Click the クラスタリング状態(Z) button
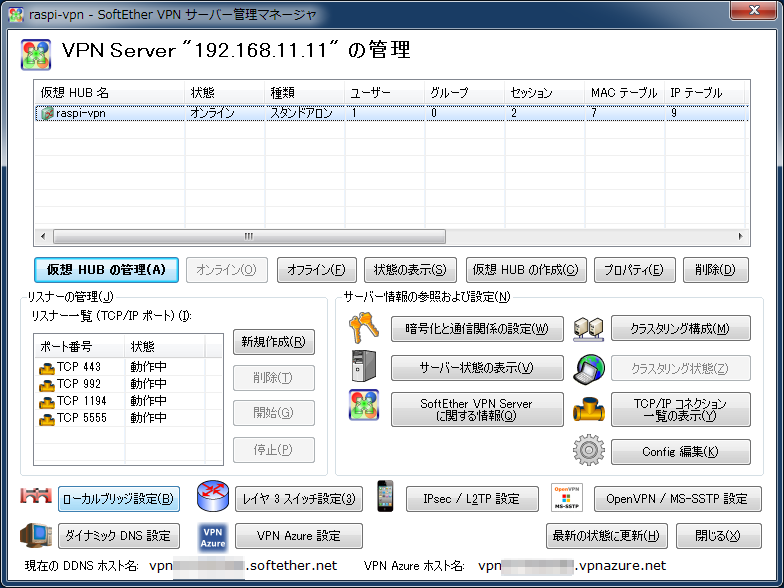784x588 pixels. click(680, 368)
